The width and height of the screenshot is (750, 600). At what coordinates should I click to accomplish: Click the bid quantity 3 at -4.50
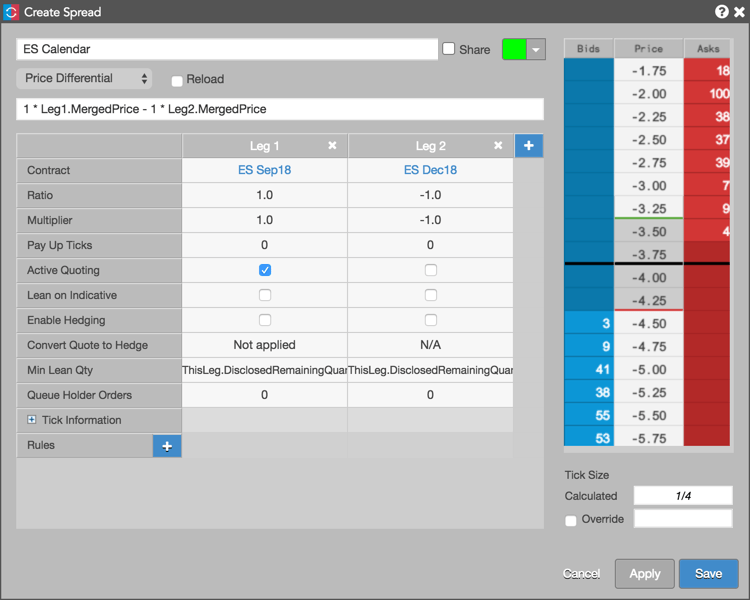pyautogui.click(x=589, y=323)
